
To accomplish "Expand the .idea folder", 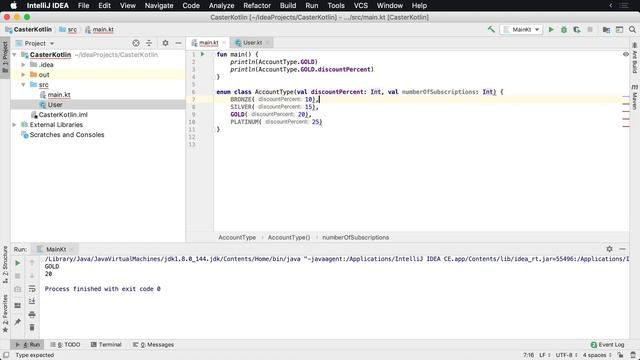I will click(23, 64).
